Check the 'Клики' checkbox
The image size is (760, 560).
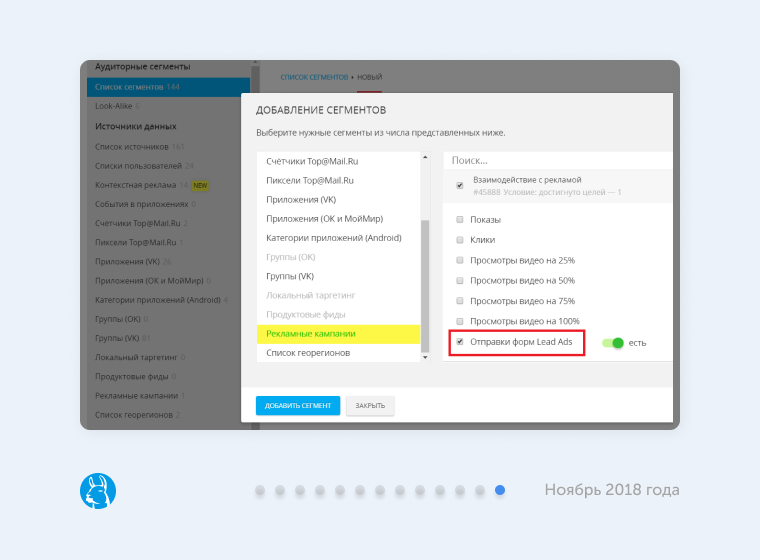tap(460, 240)
